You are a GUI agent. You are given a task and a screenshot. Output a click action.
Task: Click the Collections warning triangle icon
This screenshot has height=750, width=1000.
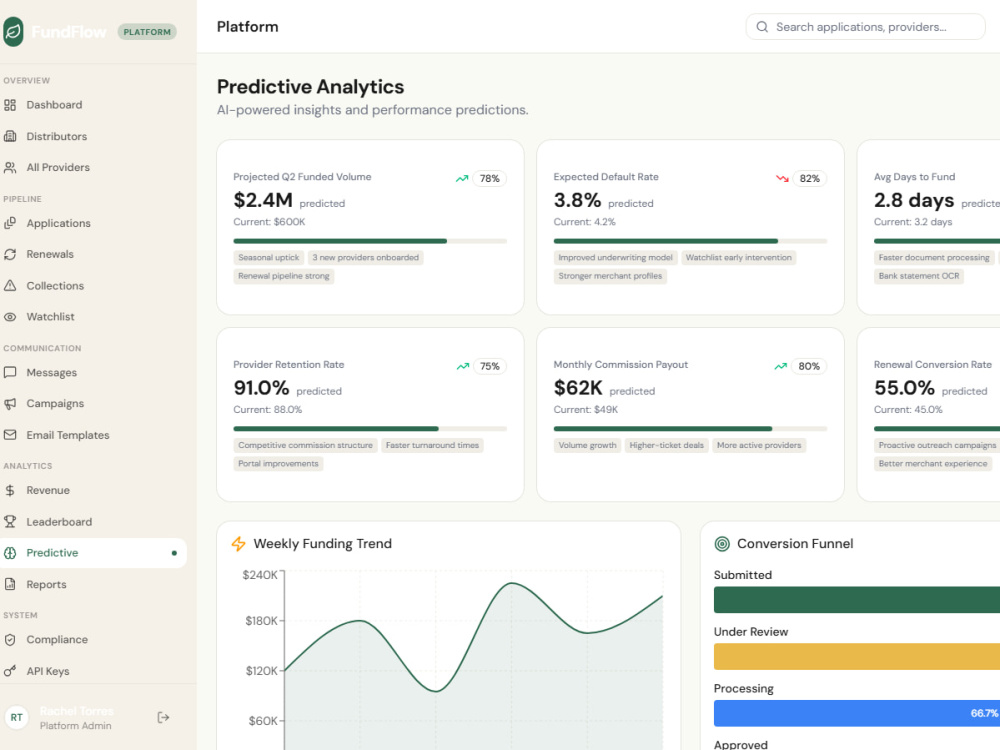tap(10, 286)
